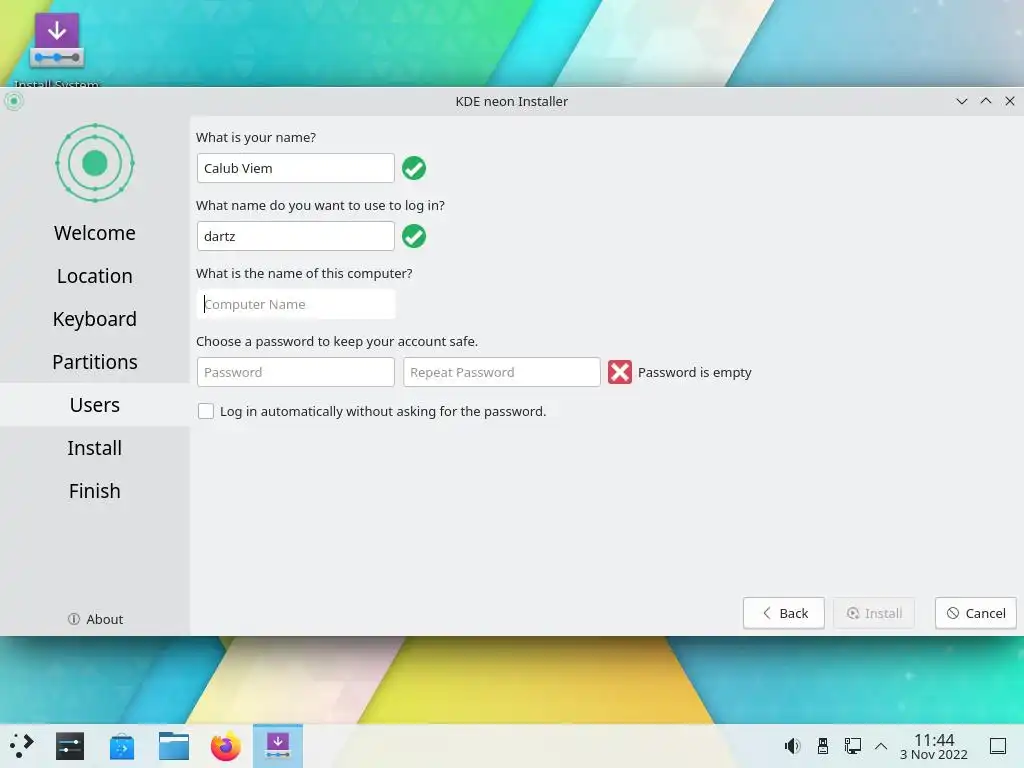1024x768 pixels.
Task: Click the red X password error icon
Action: tap(620, 372)
